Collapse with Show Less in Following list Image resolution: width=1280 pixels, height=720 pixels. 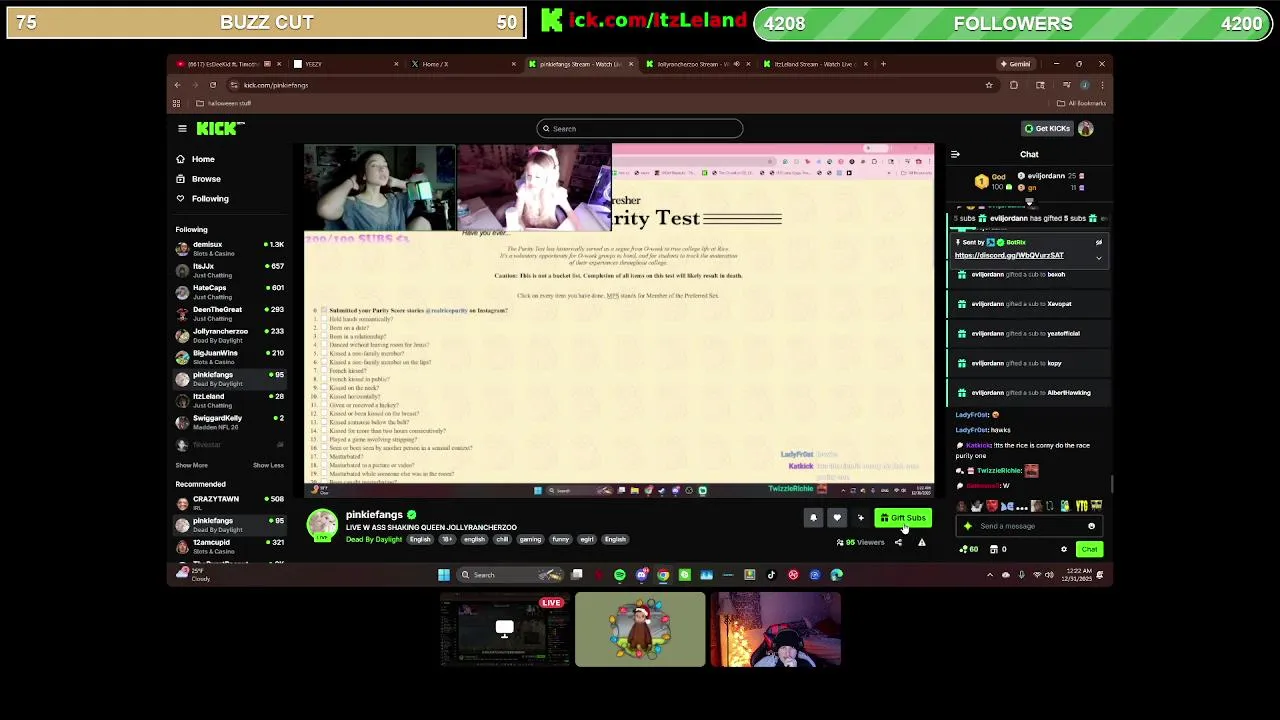(268, 465)
